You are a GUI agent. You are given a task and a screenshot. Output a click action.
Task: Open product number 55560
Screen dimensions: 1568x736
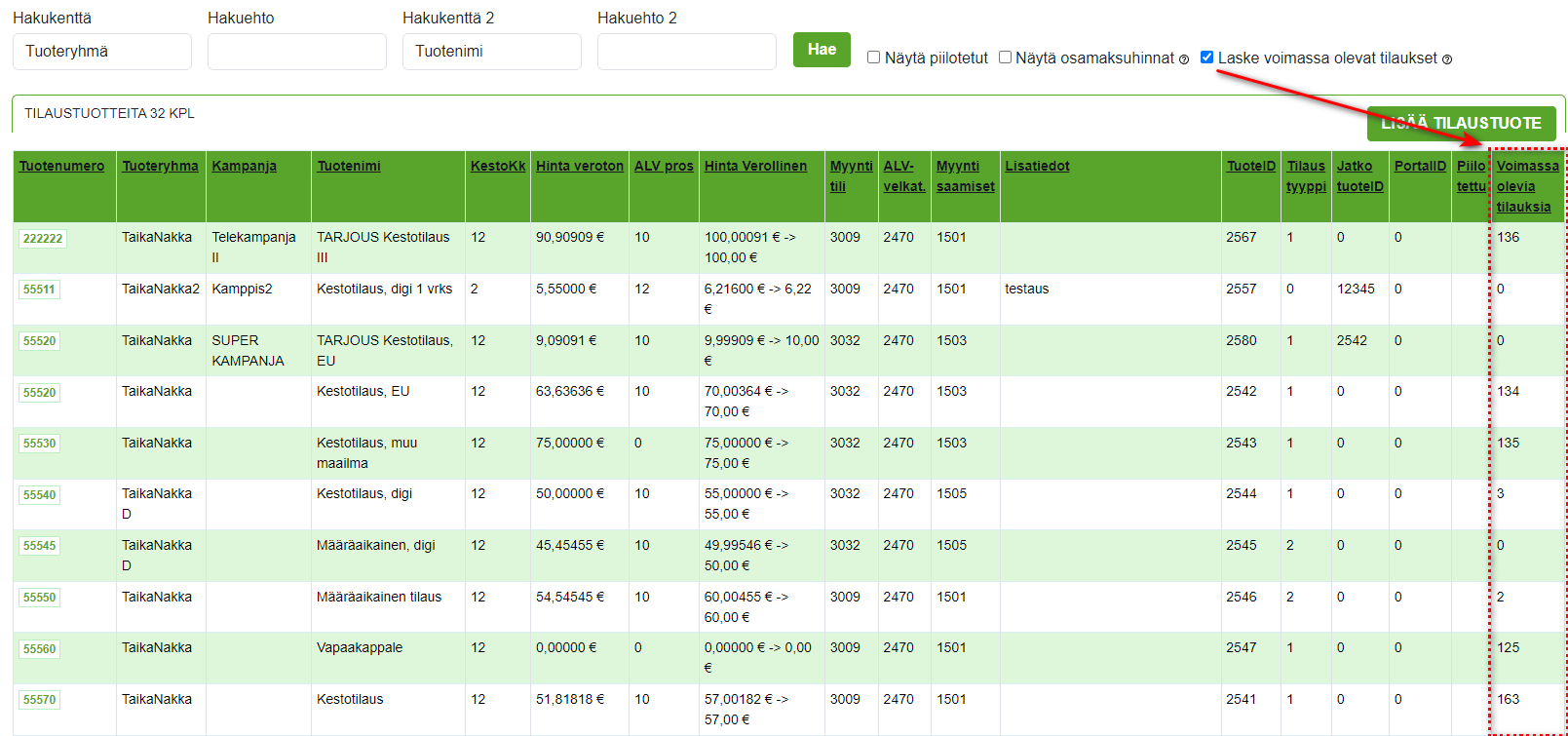(x=39, y=649)
